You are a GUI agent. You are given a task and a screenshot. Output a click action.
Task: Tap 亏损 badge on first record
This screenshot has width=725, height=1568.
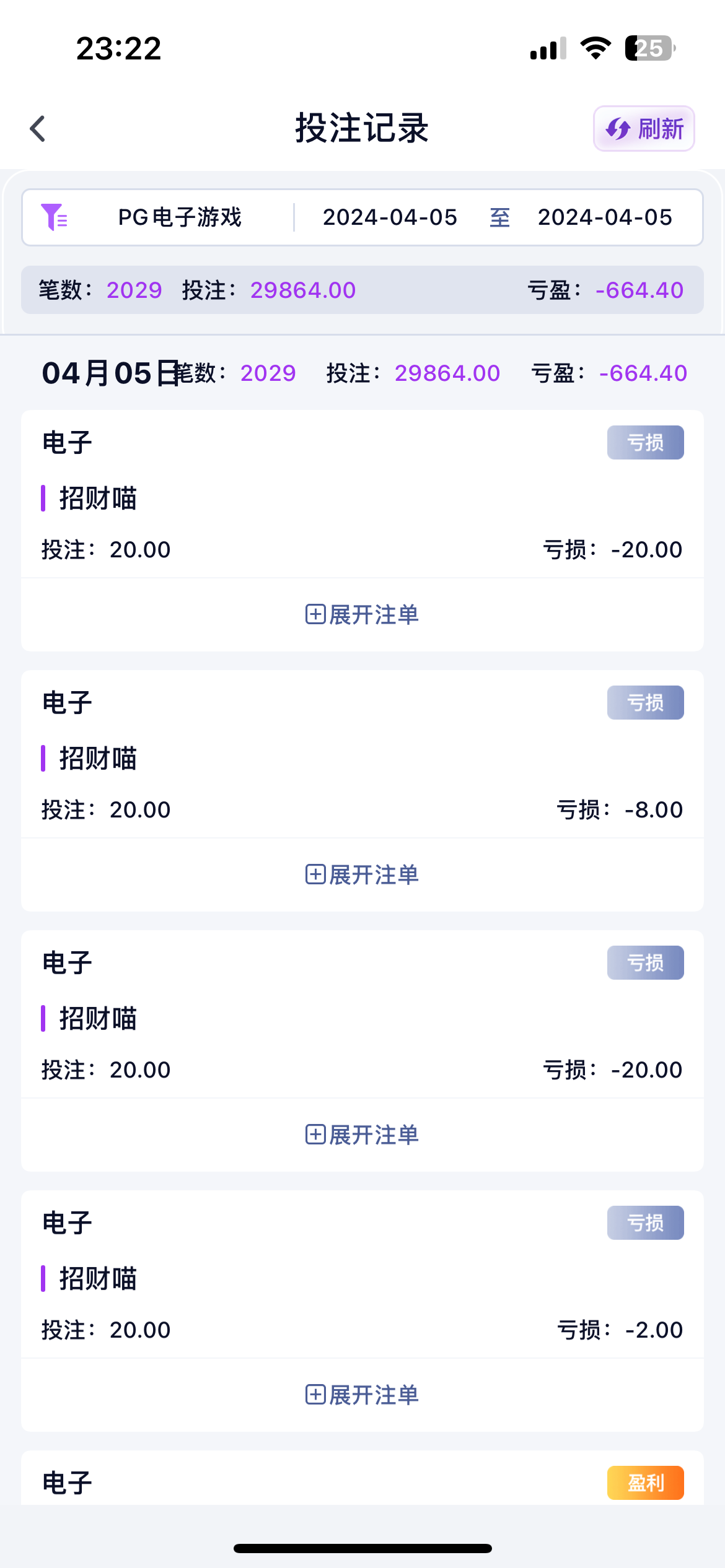pyautogui.click(x=645, y=442)
